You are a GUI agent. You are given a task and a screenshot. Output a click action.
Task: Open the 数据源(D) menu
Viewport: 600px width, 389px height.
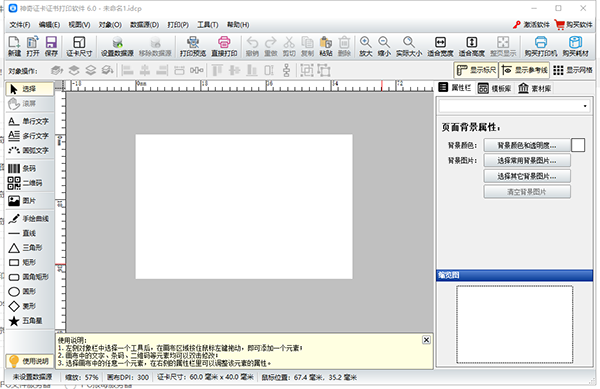point(144,25)
